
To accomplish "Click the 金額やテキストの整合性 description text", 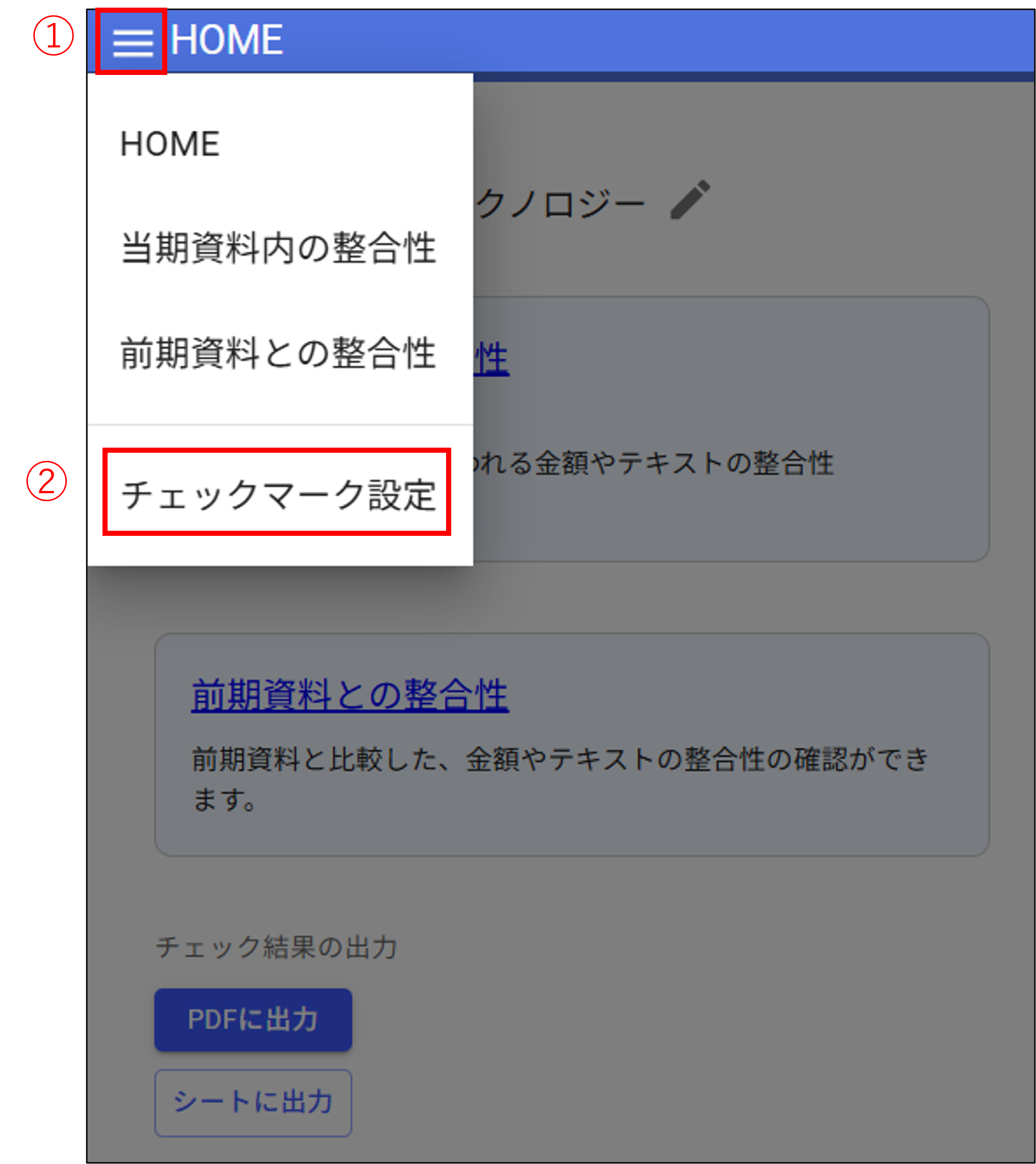I will [654, 462].
